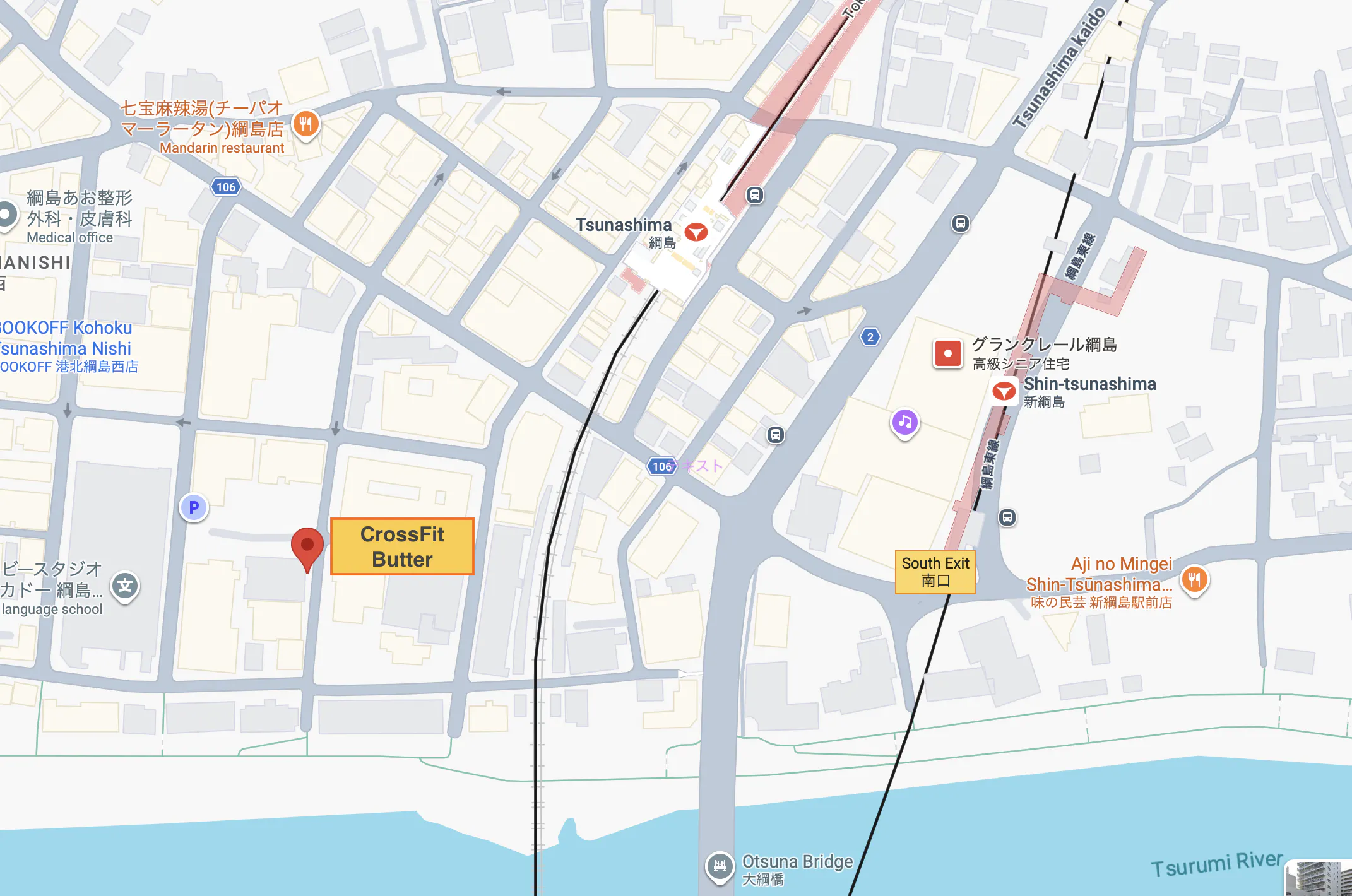This screenshot has height=896, width=1352.
Task: Select the bus stop icon near South Exit
Action: tap(1007, 517)
